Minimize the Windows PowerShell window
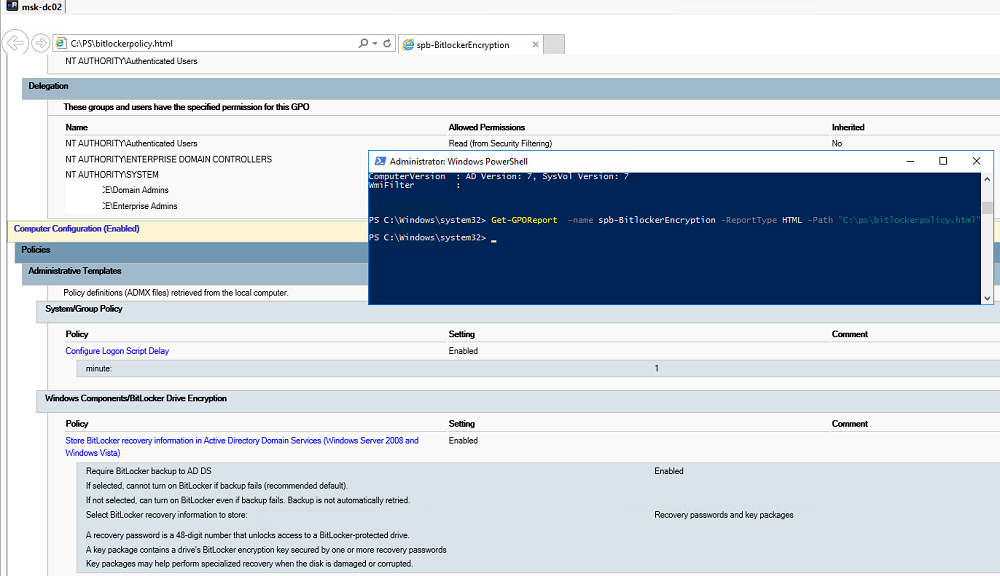 (910, 161)
